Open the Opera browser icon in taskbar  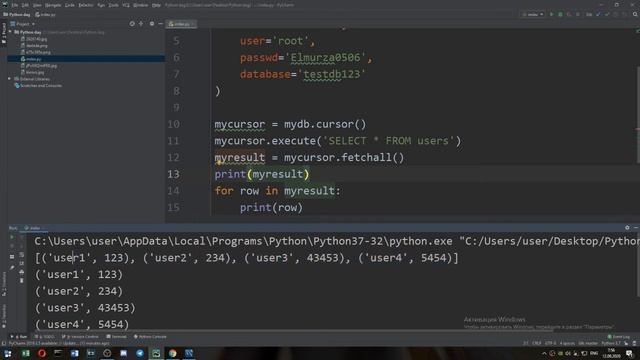[42, 353]
